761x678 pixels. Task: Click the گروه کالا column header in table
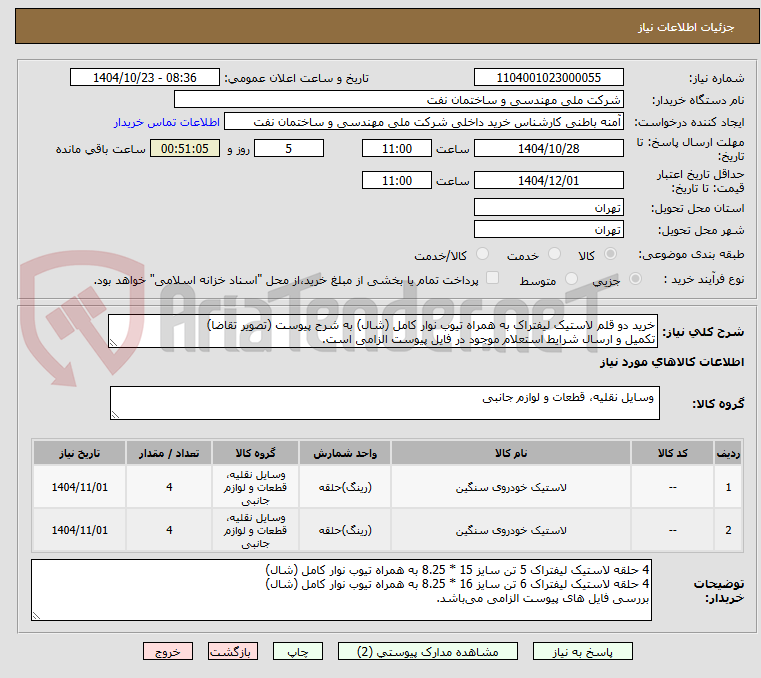pyautogui.click(x=255, y=453)
